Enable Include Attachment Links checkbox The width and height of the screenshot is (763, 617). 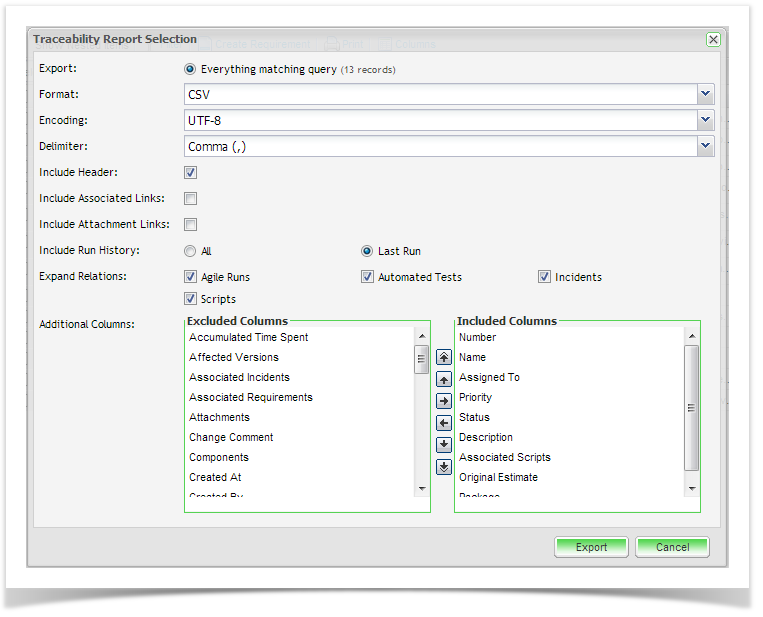coord(191,225)
